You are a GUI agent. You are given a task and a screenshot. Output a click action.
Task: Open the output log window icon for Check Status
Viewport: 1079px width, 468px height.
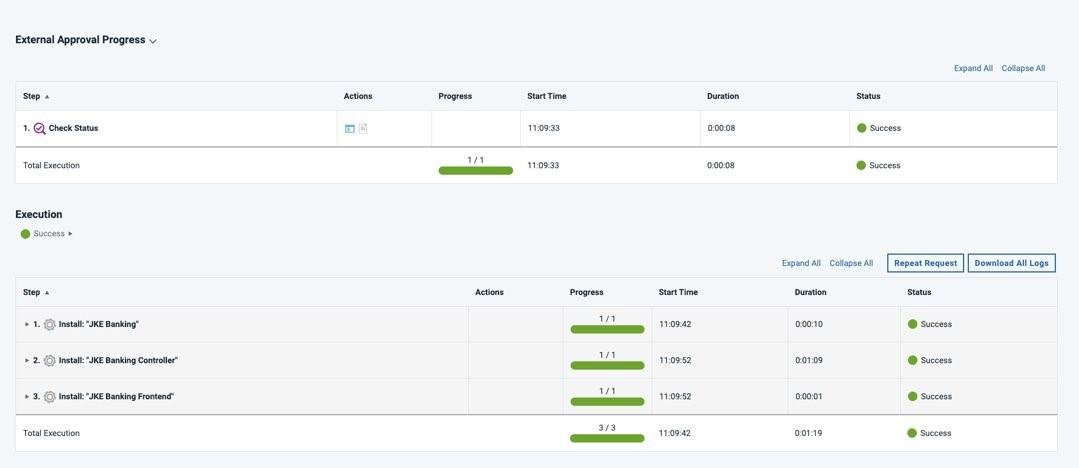click(x=350, y=129)
